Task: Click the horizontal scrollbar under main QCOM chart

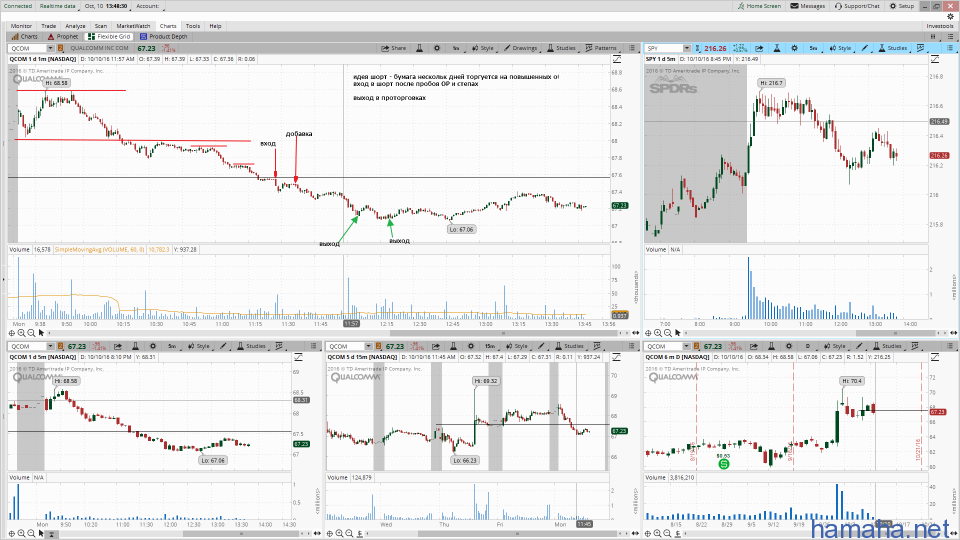Action: (503, 333)
